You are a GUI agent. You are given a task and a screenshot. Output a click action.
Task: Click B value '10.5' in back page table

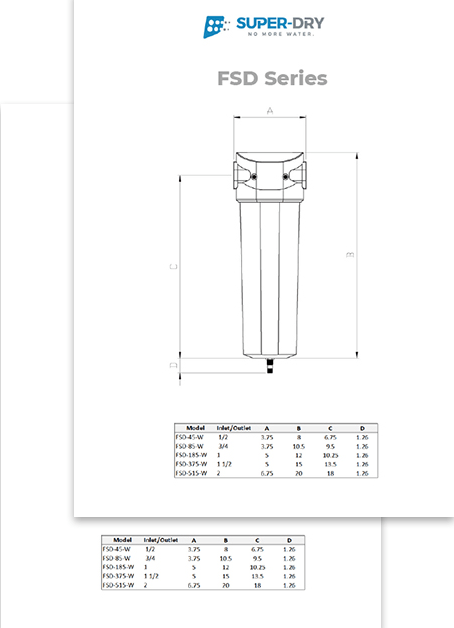(x=226, y=558)
